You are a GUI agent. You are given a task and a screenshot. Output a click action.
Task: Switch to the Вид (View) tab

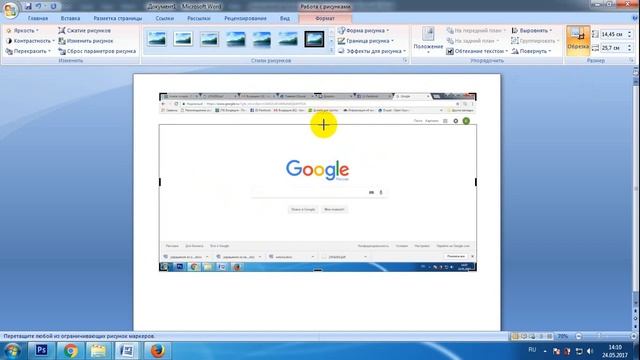click(285, 18)
